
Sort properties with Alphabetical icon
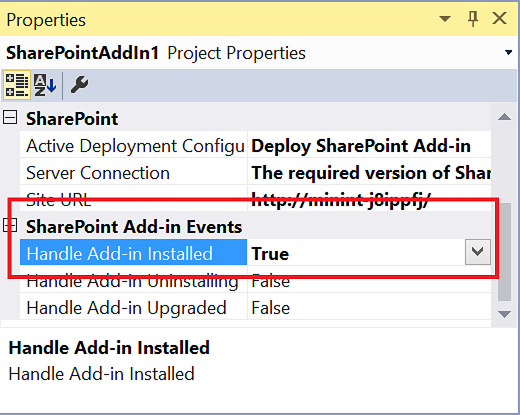pyautogui.click(x=45, y=85)
